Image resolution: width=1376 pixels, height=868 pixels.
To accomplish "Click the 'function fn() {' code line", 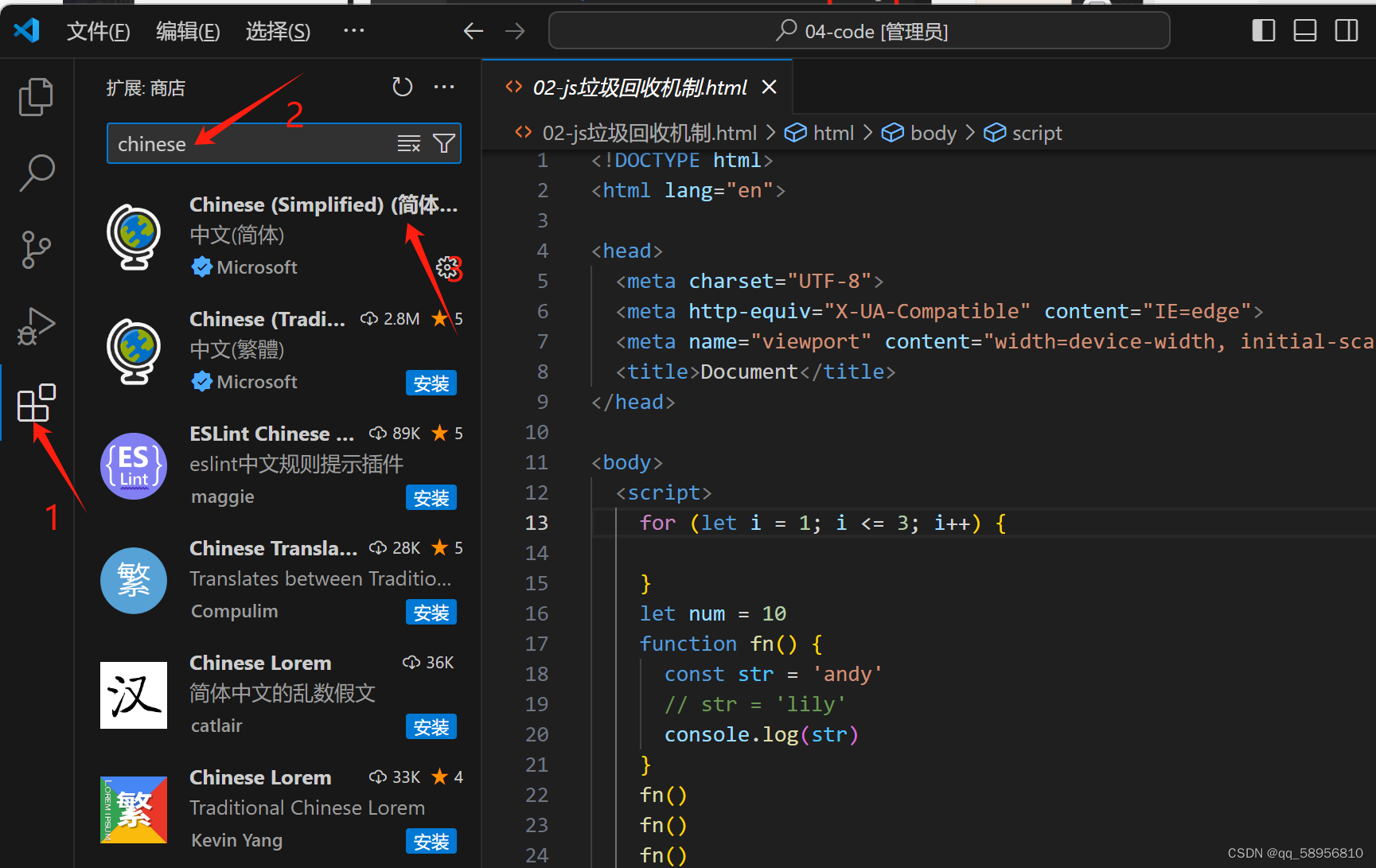I will 731,644.
